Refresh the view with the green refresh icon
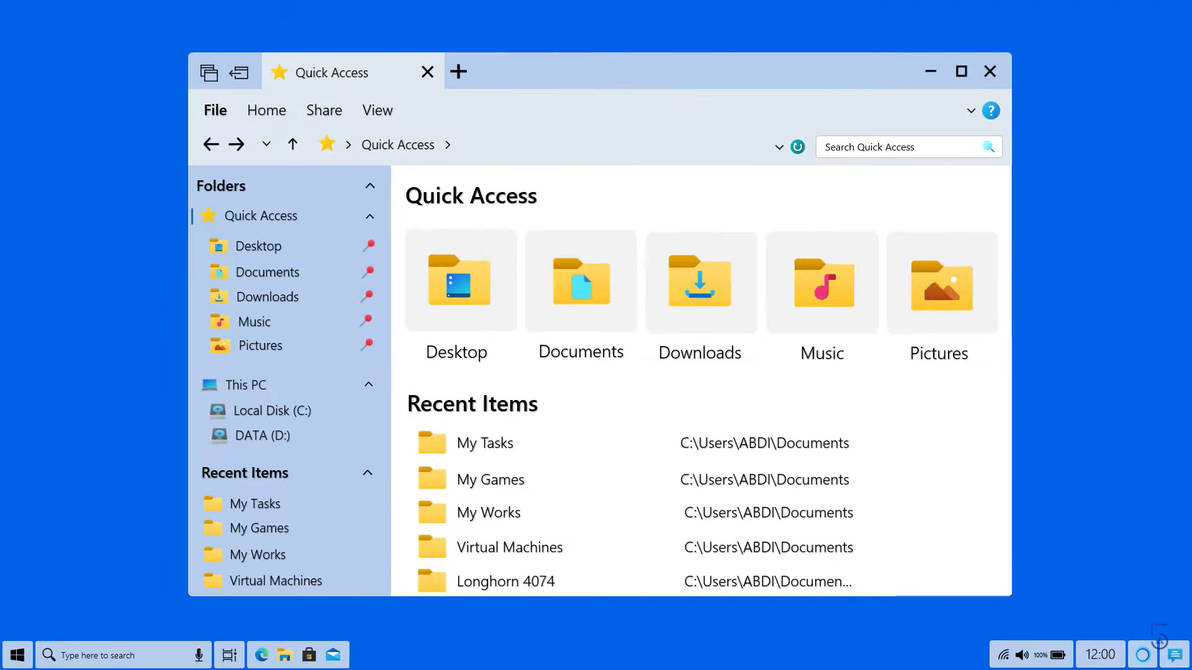1192x670 pixels. click(x=797, y=147)
